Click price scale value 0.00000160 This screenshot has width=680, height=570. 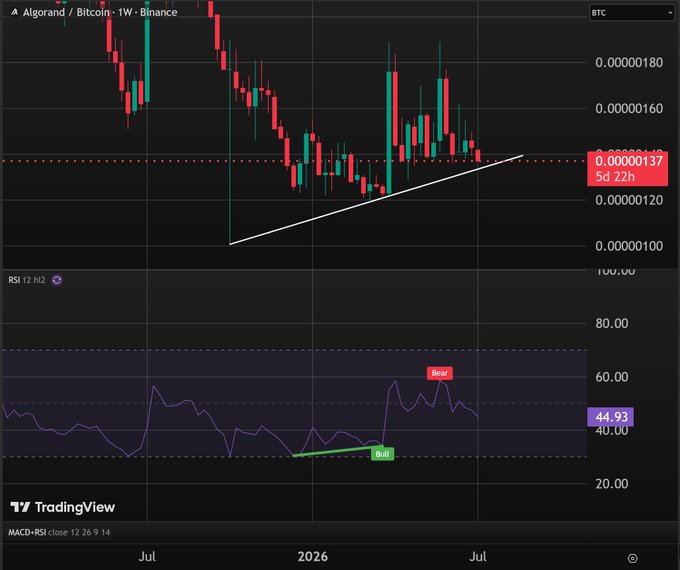click(629, 108)
